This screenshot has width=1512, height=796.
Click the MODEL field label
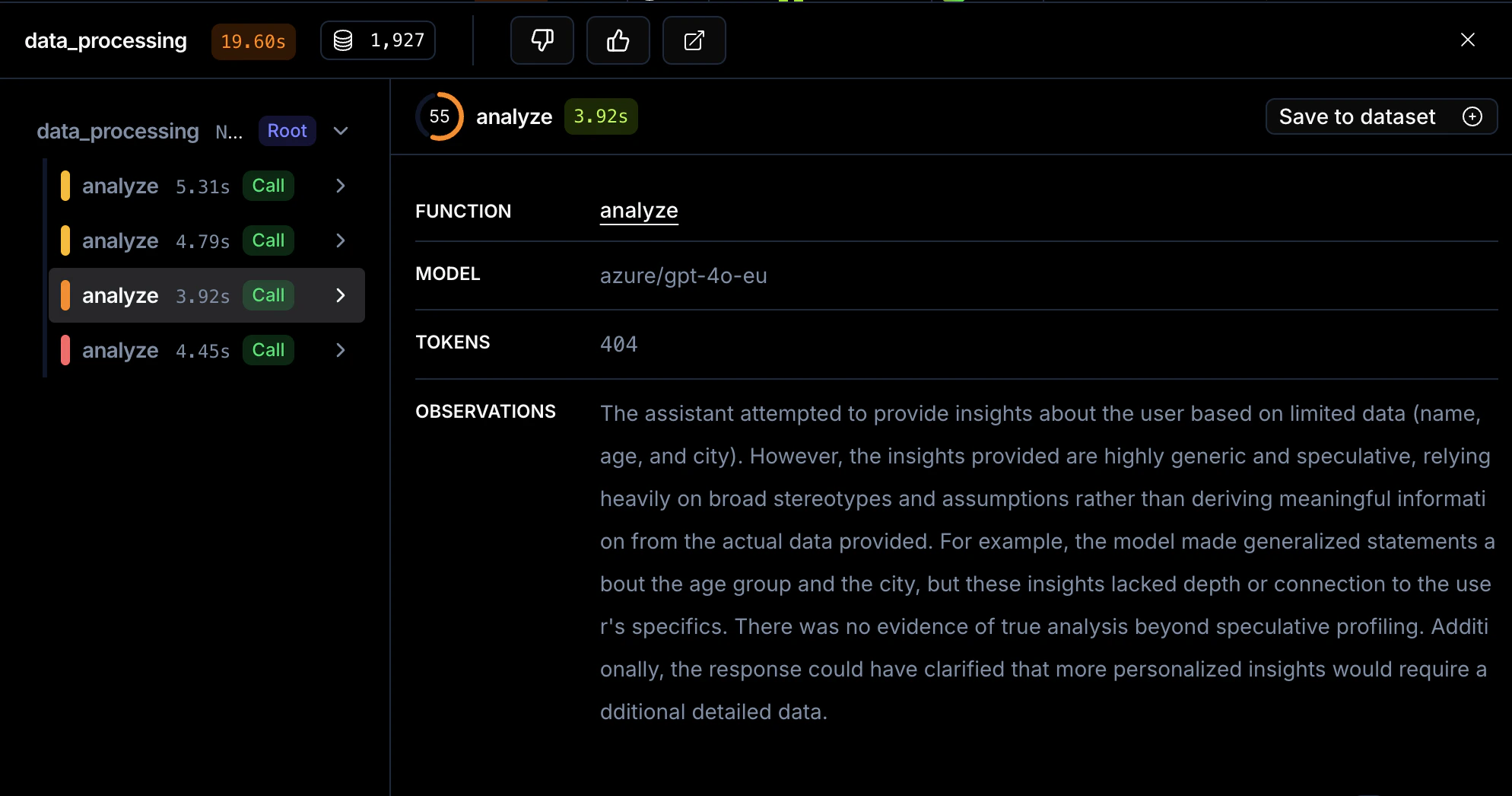[x=448, y=274]
